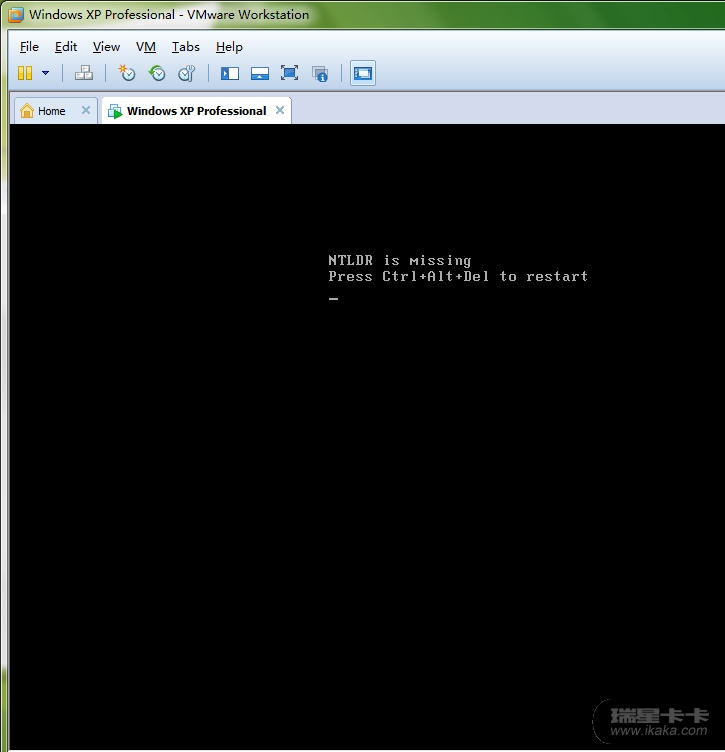Viewport: 725px width, 752px height.
Task: Click the Send Ctrl+Alt+Del toolbar icon
Action: click(x=84, y=73)
